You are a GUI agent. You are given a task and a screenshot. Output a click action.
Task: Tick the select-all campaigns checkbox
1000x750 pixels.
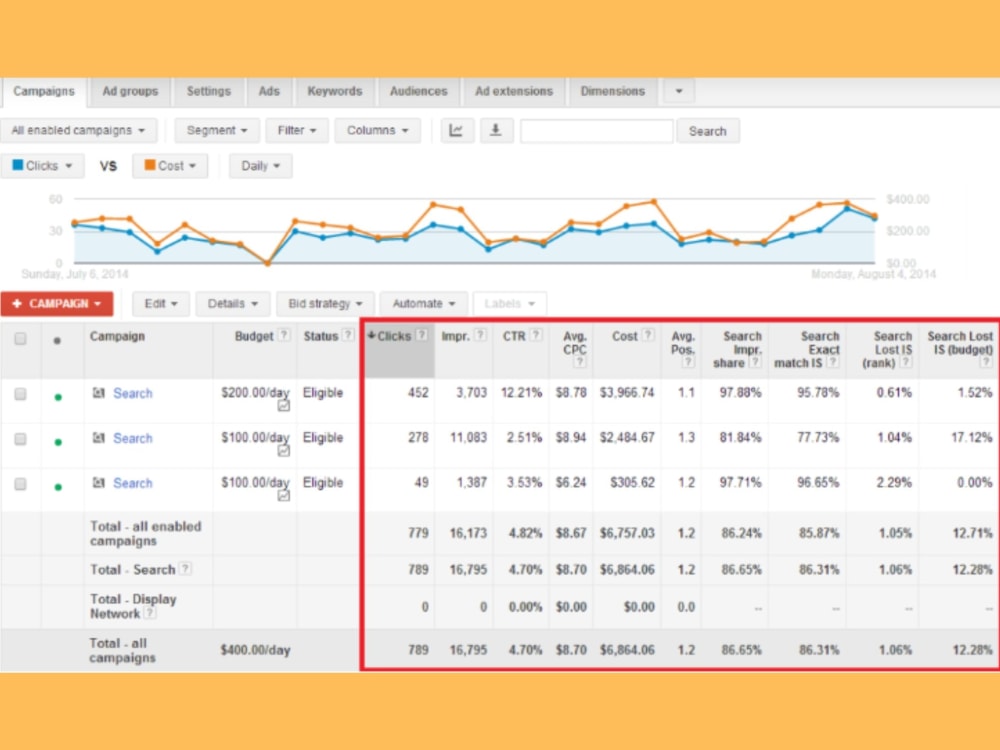(20, 339)
